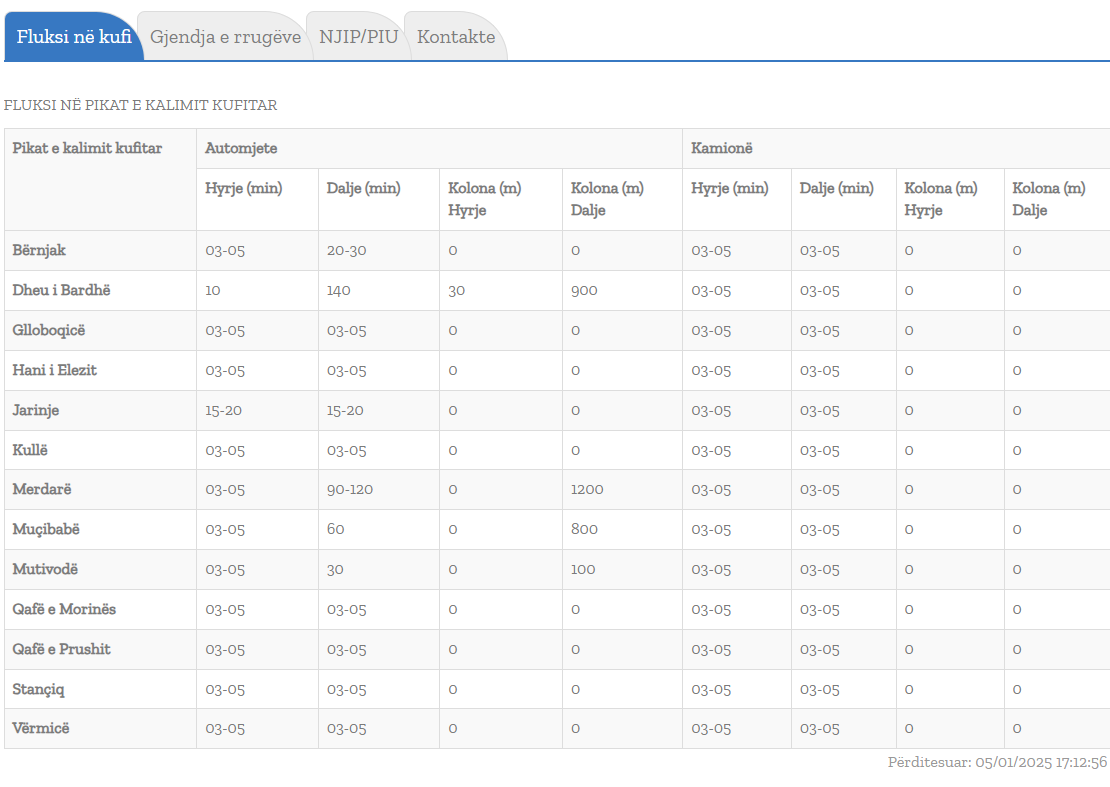
Task: Select the Dheu i Bardhë row name
Action: click(61, 290)
